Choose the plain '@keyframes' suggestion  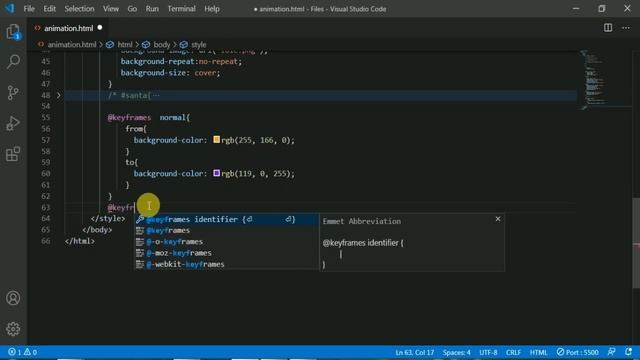tap(227, 231)
